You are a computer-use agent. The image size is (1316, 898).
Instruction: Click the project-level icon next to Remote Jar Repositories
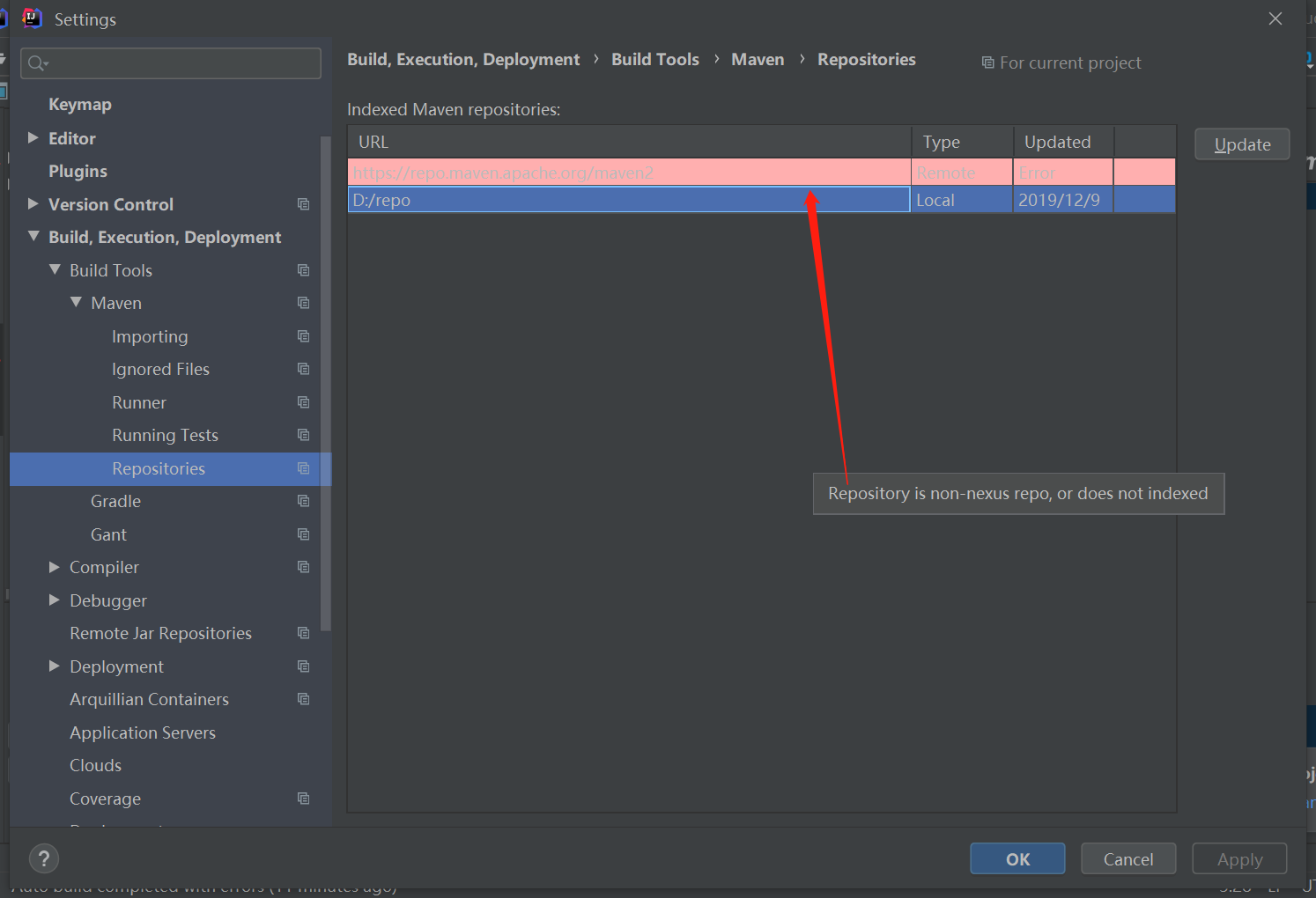(304, 633)
